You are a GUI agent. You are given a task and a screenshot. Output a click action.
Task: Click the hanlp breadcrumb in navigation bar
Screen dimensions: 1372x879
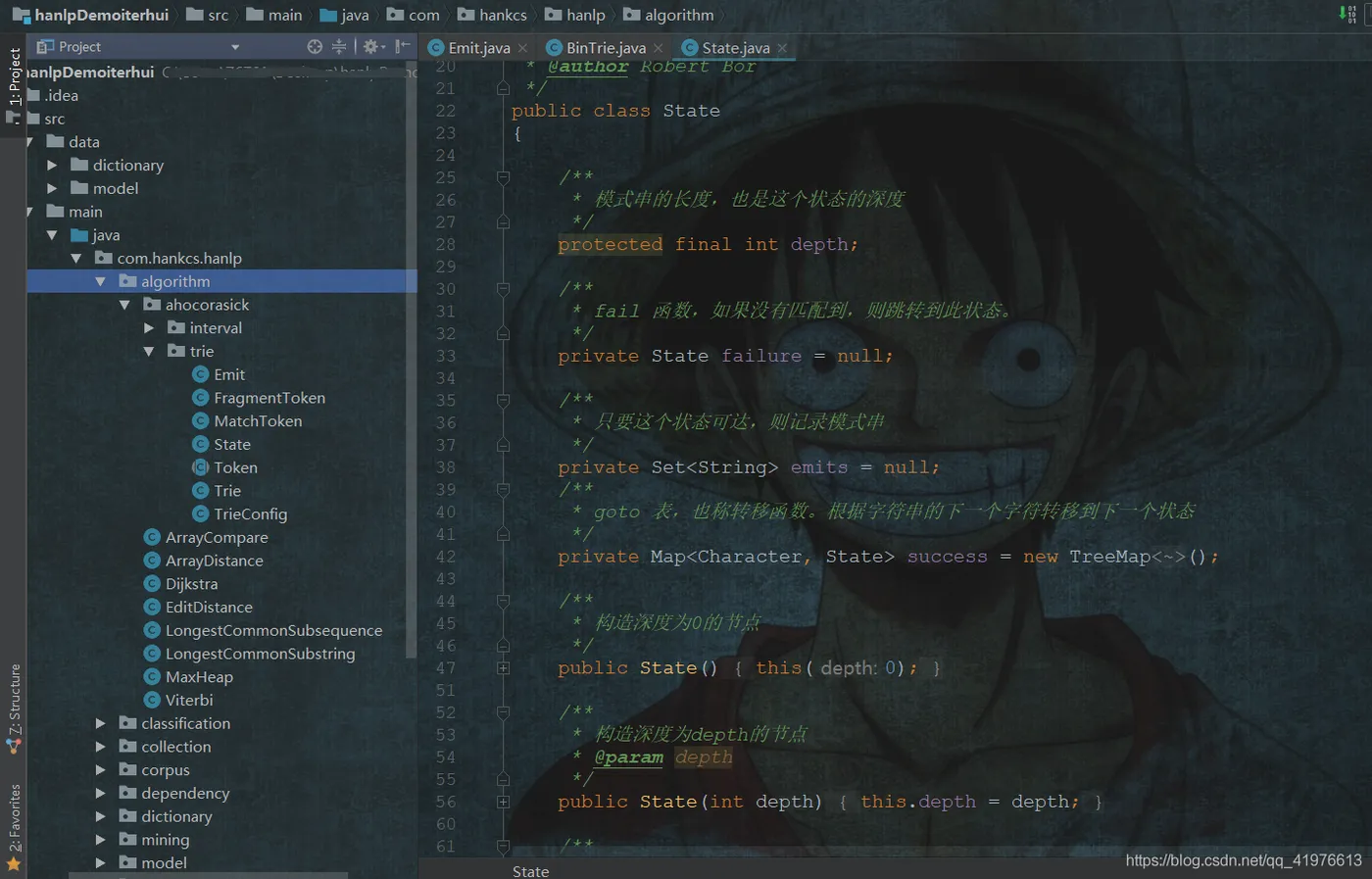(575, 15)
